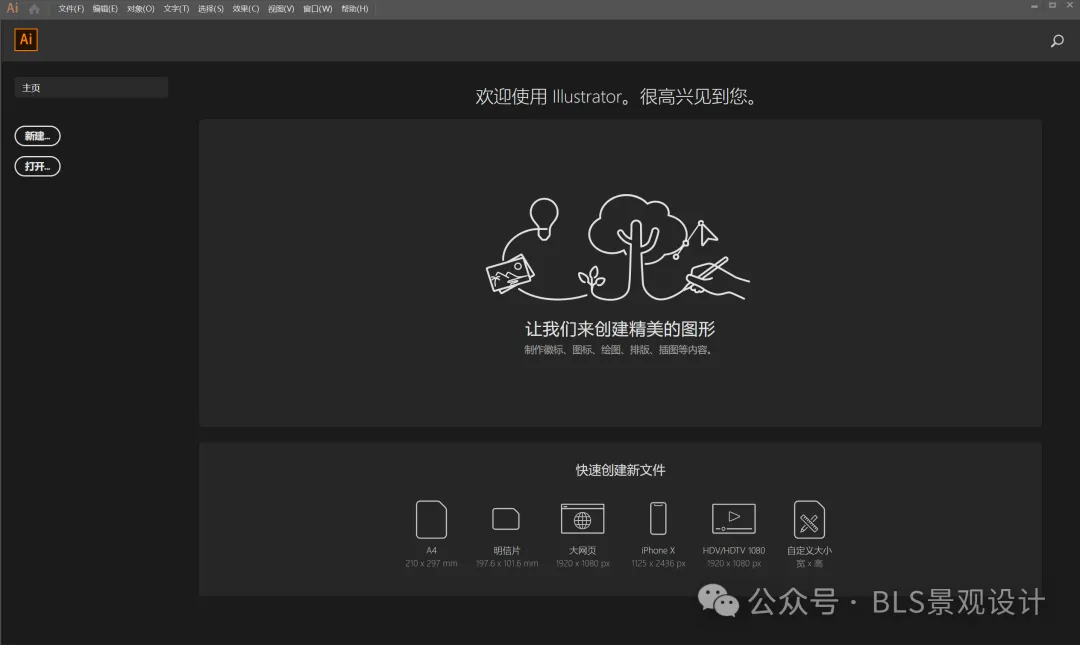Click the welcome illustration graphic
The image size is (1080, 645).
click(x=618, y=247)
